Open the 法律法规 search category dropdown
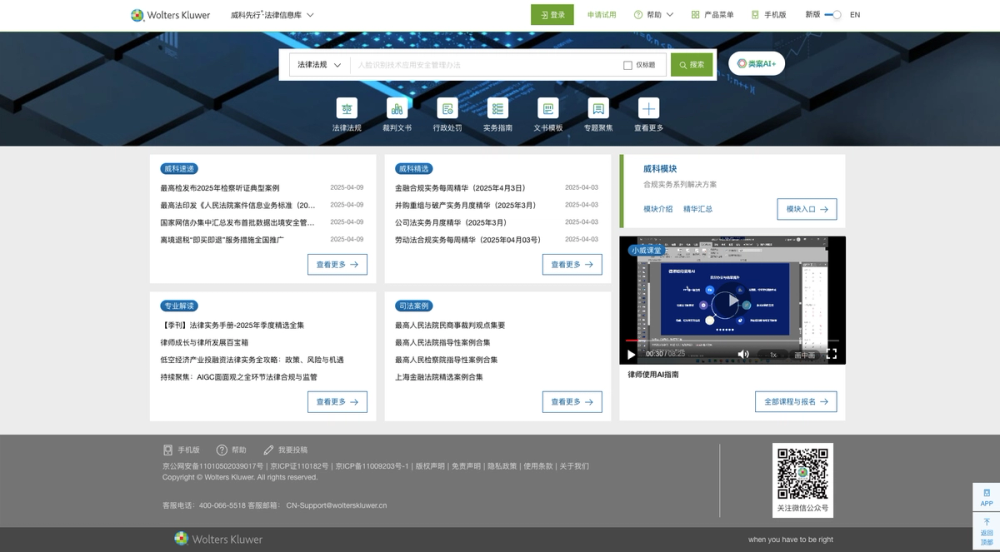This screenshot has height=552, width=1000. (x=320, y=65)
